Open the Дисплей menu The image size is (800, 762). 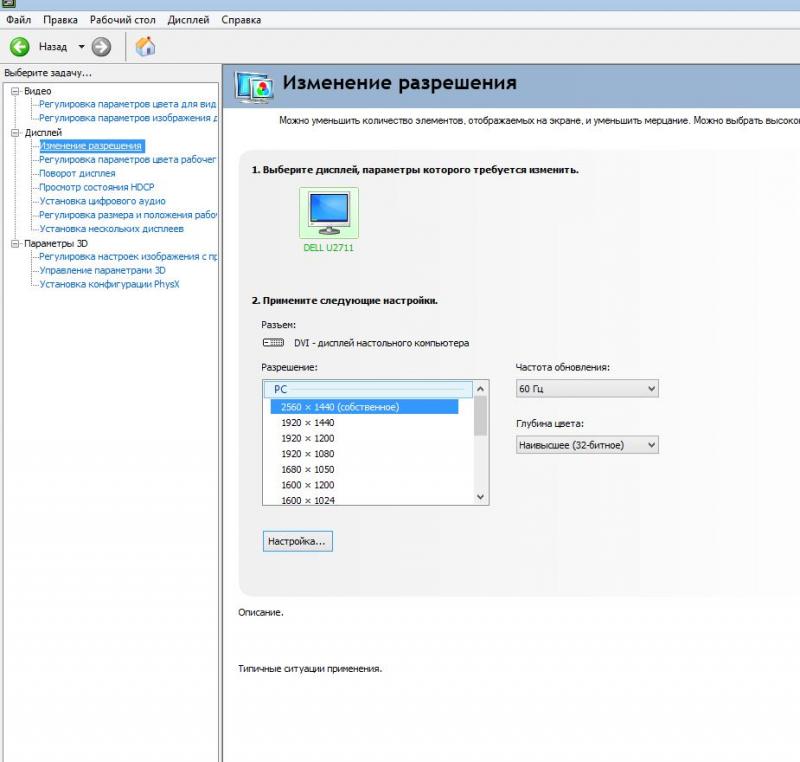tap(188, 20)
